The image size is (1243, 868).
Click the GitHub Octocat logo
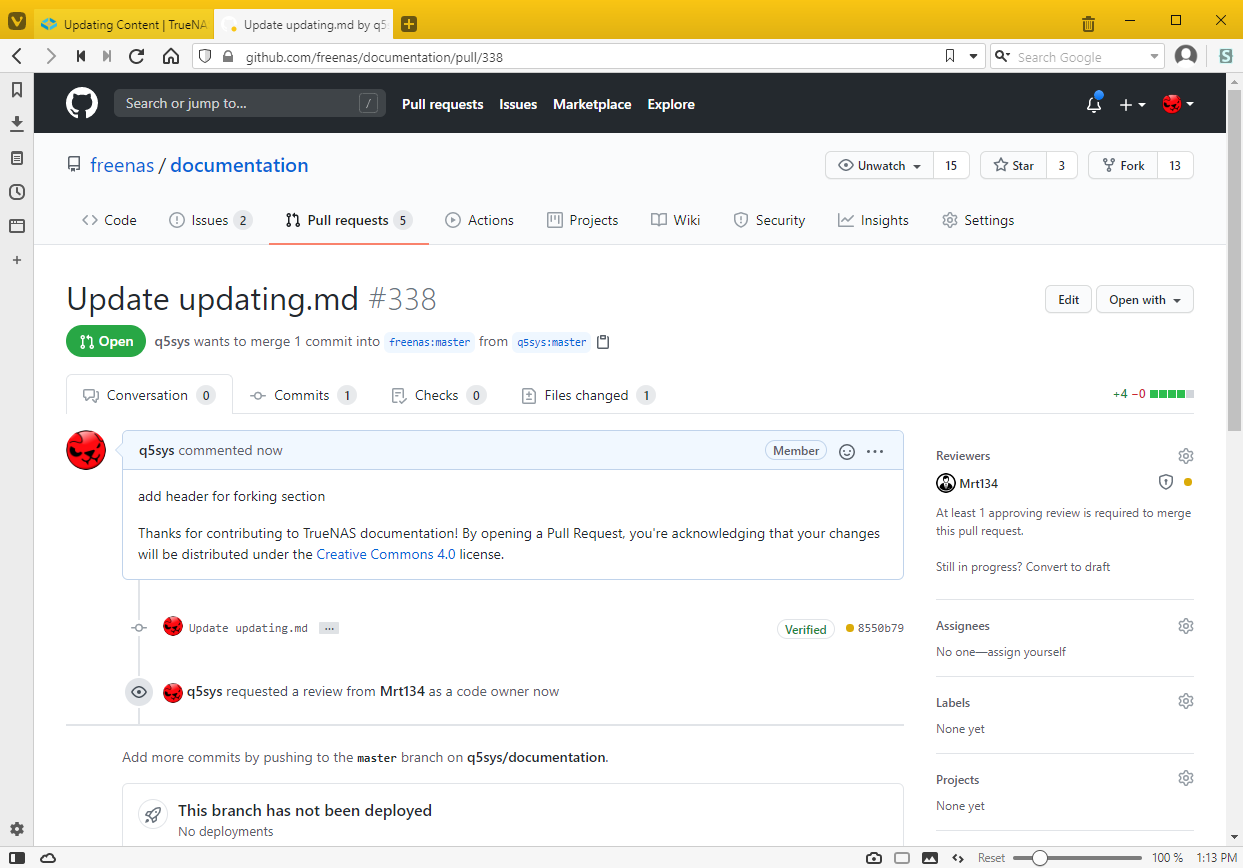click(82, 103)
